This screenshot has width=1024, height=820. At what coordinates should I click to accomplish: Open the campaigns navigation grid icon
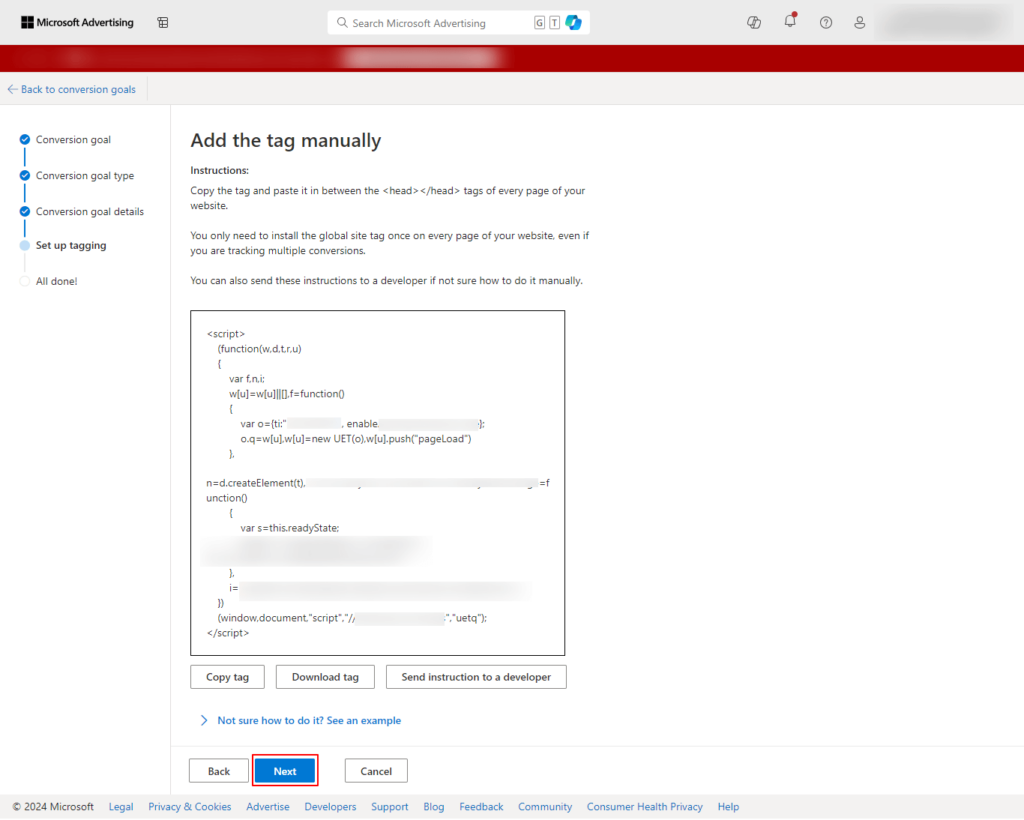[162, 21]
